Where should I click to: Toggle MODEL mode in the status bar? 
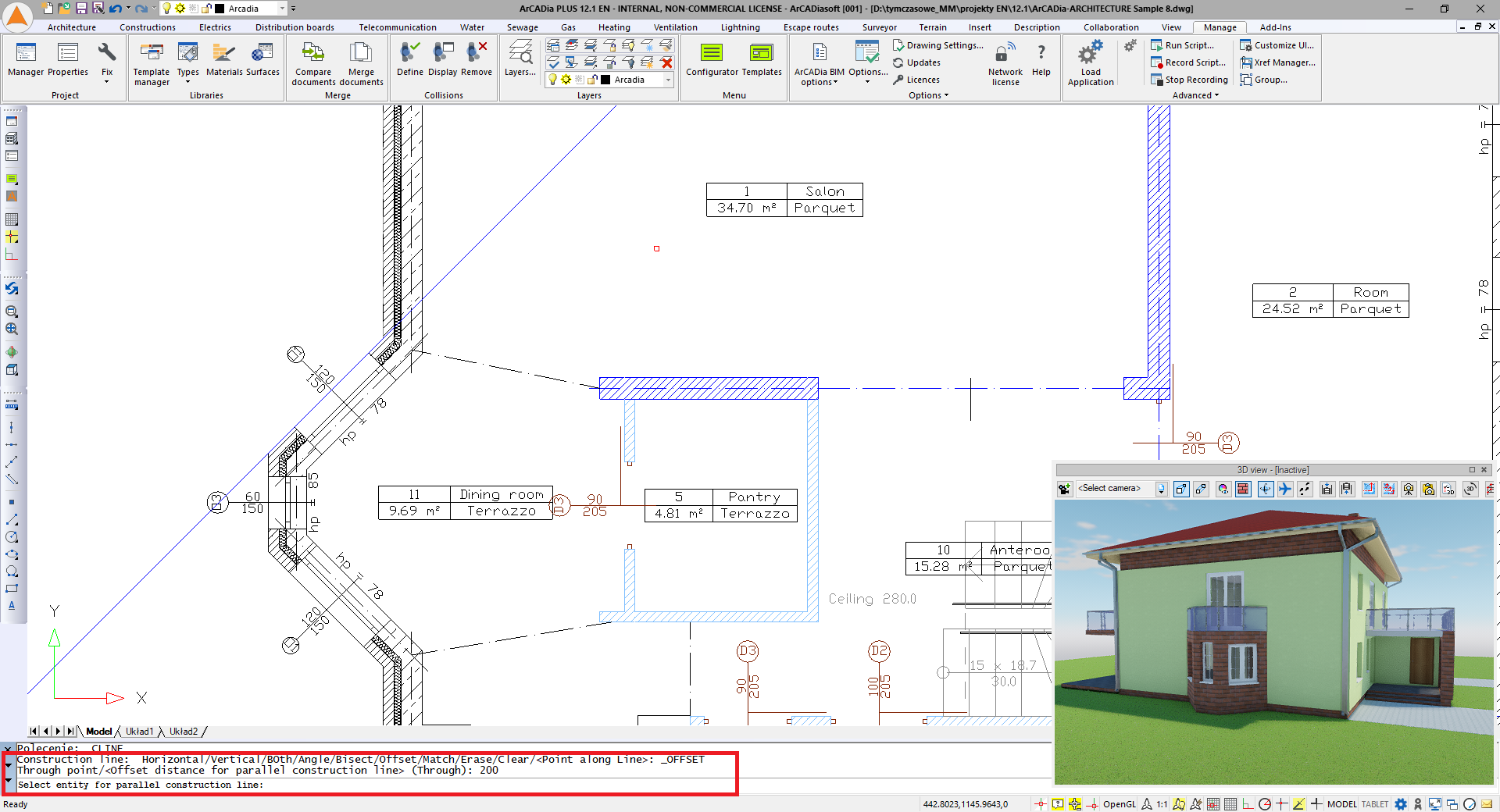click(x=1341, y=804)
